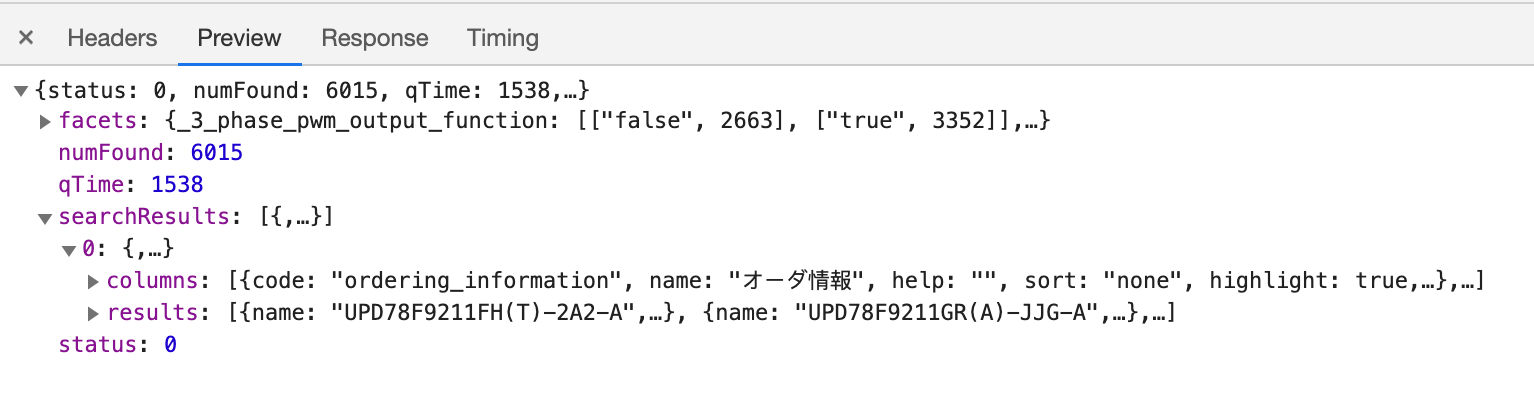This screenshot has height=396, width=1534.
Task: Expand the facets object arrow
Action: 45,122
